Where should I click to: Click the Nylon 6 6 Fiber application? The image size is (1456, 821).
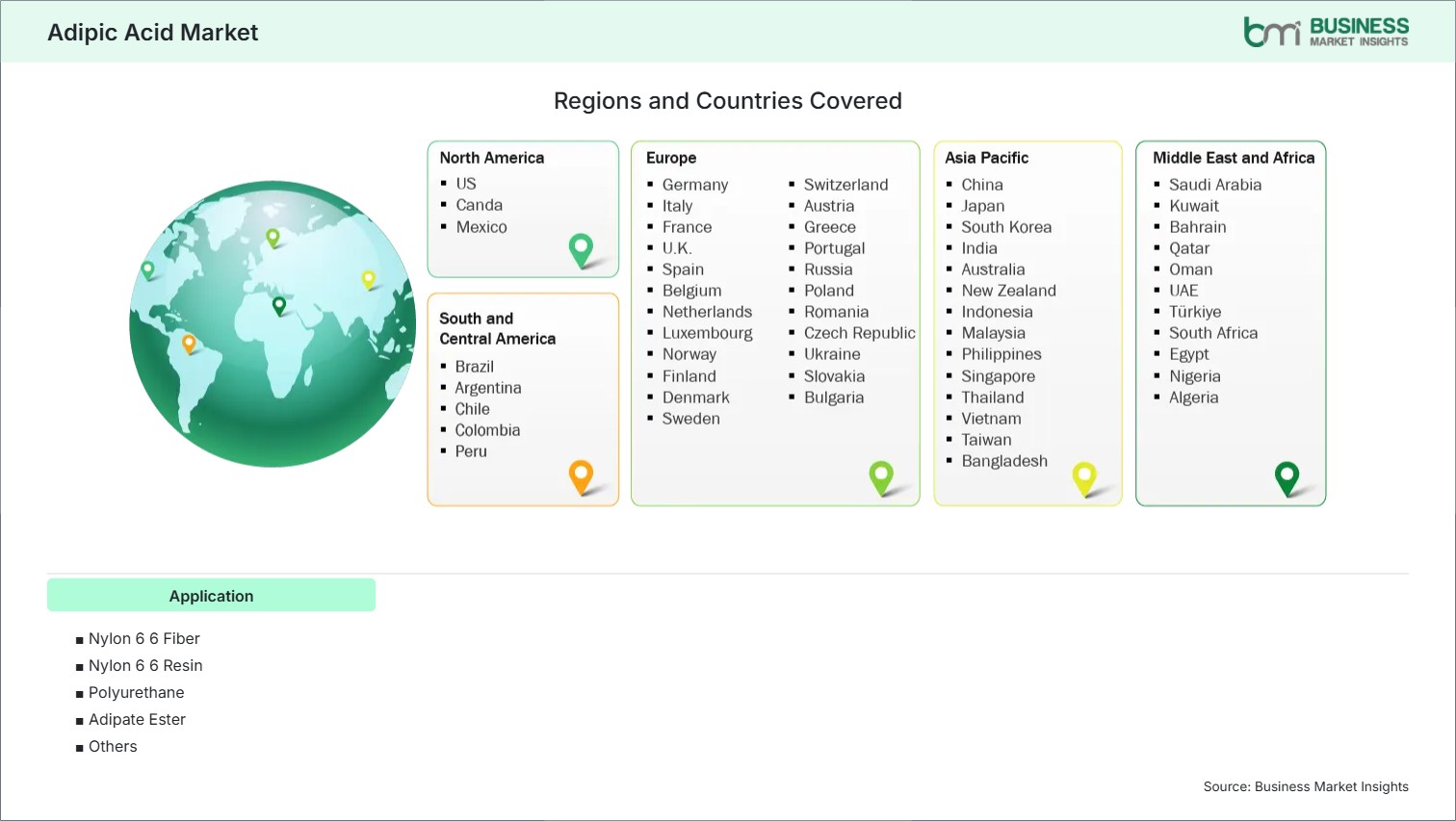pyautogui.click(x=144, y=638)
